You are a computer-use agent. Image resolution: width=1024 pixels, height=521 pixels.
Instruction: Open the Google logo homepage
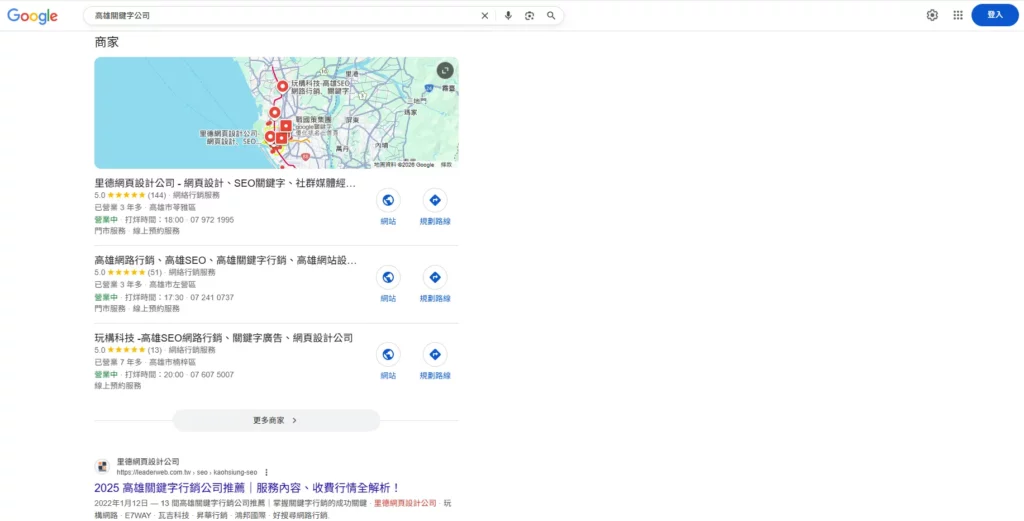[33, 16]
